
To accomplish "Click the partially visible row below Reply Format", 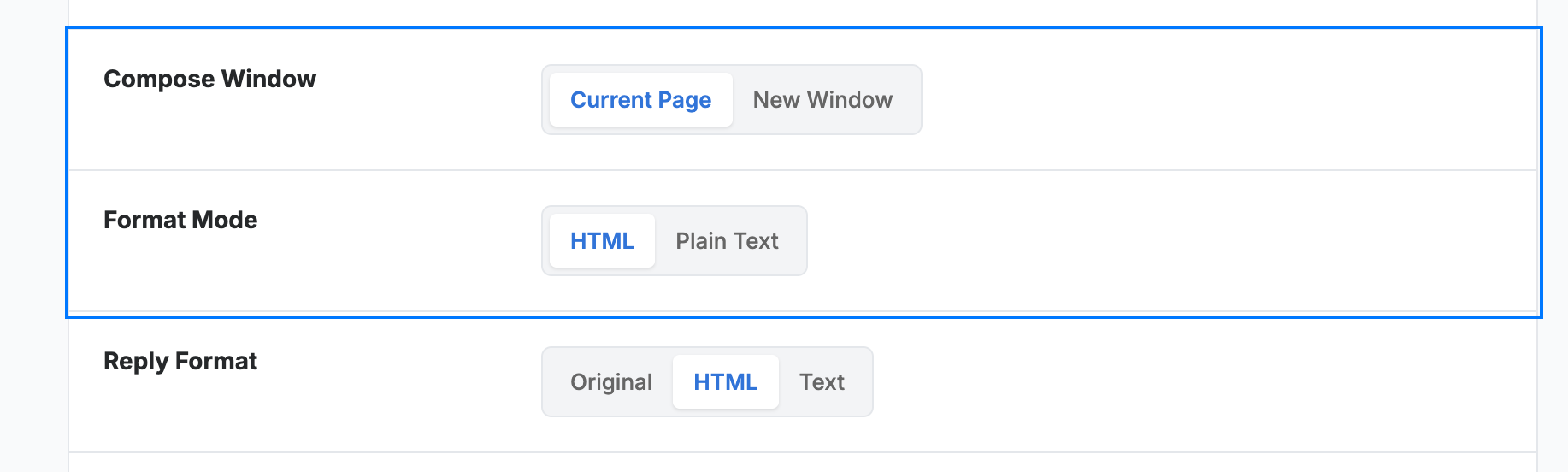I will [x=803, y=463].
